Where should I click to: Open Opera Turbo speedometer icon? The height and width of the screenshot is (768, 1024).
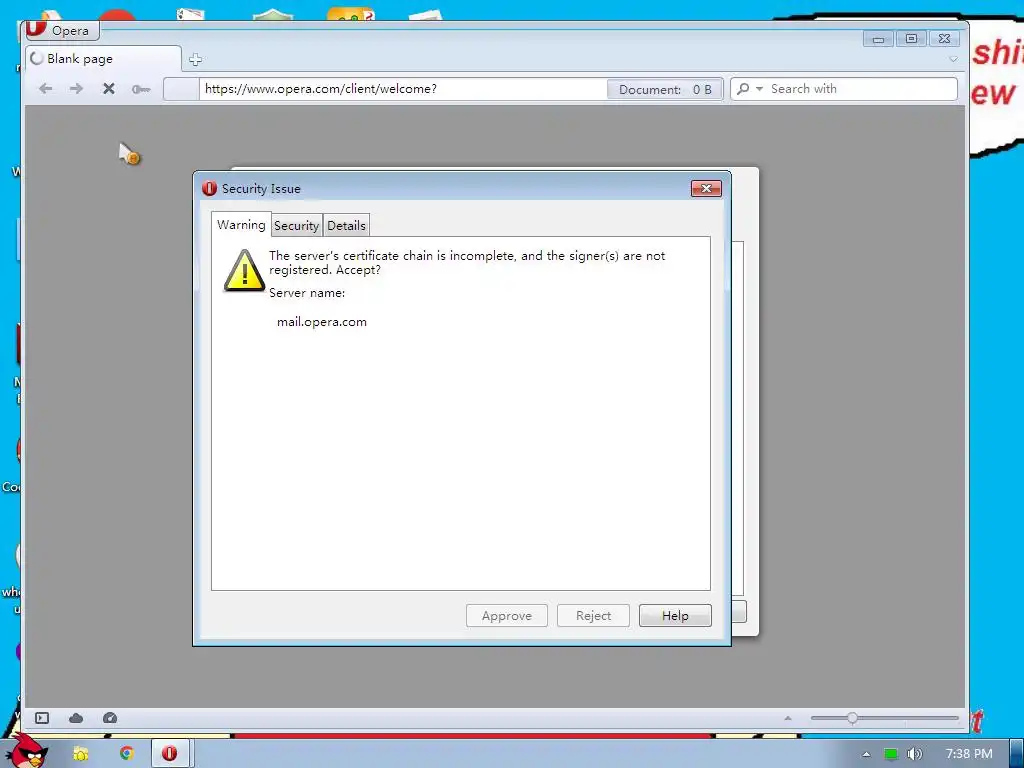(110, 718)
